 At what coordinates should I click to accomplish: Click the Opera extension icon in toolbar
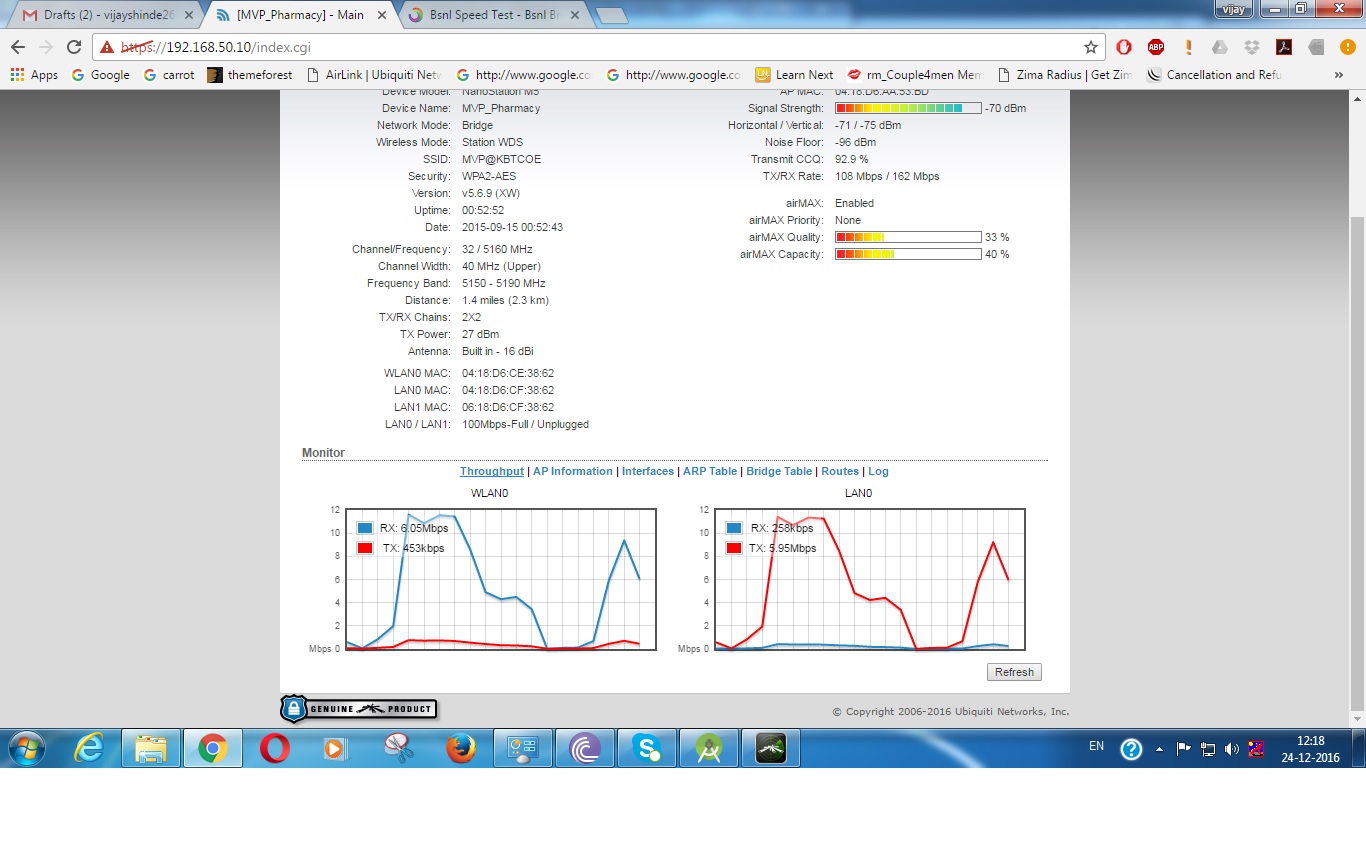pos(1124,47)
